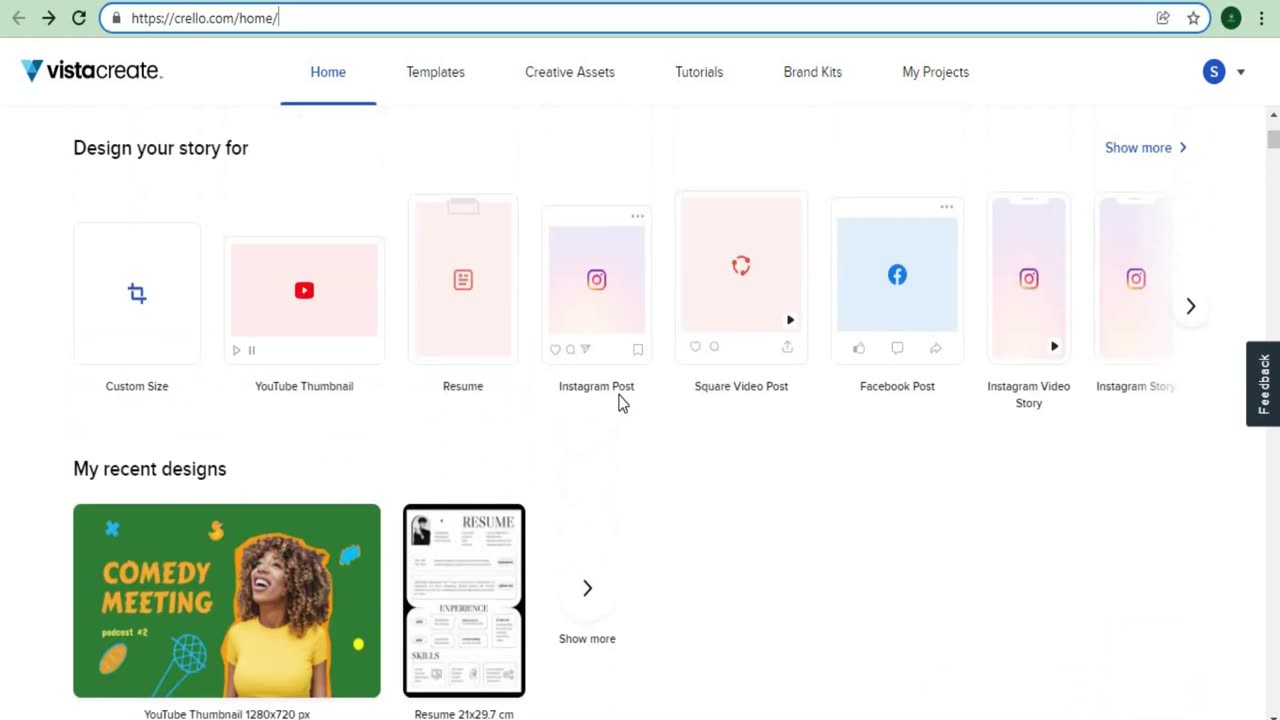This screenshot has width=1280, height=720.
Task: Open the user account avatar S
Action: coord(1214,71)
